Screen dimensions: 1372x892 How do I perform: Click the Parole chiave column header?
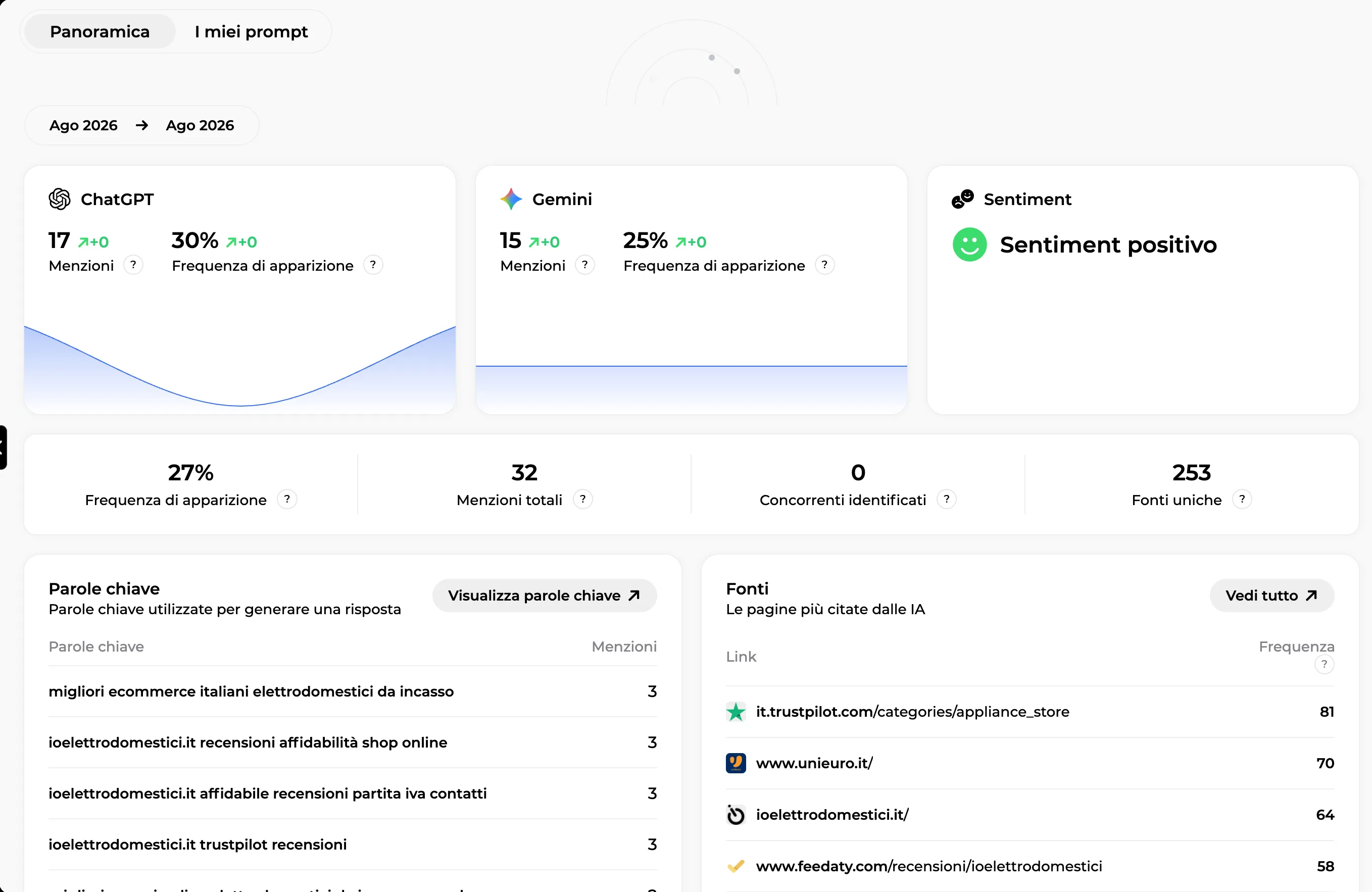[96, 647]
